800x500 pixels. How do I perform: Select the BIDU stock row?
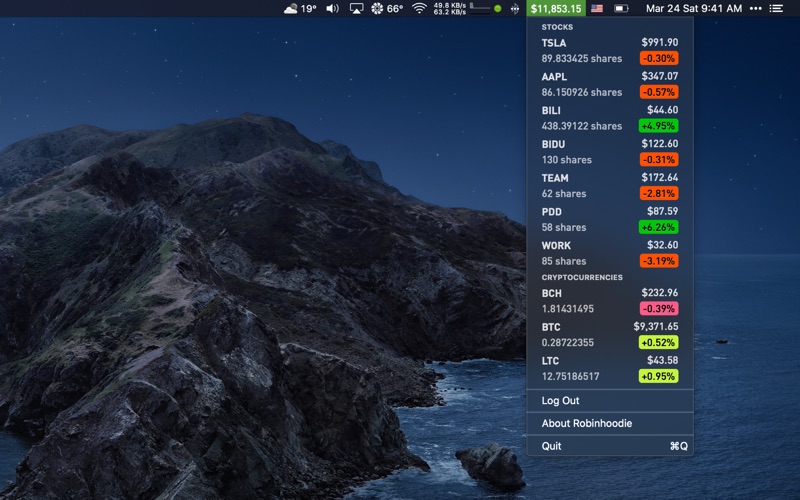(x=610, y=152)
